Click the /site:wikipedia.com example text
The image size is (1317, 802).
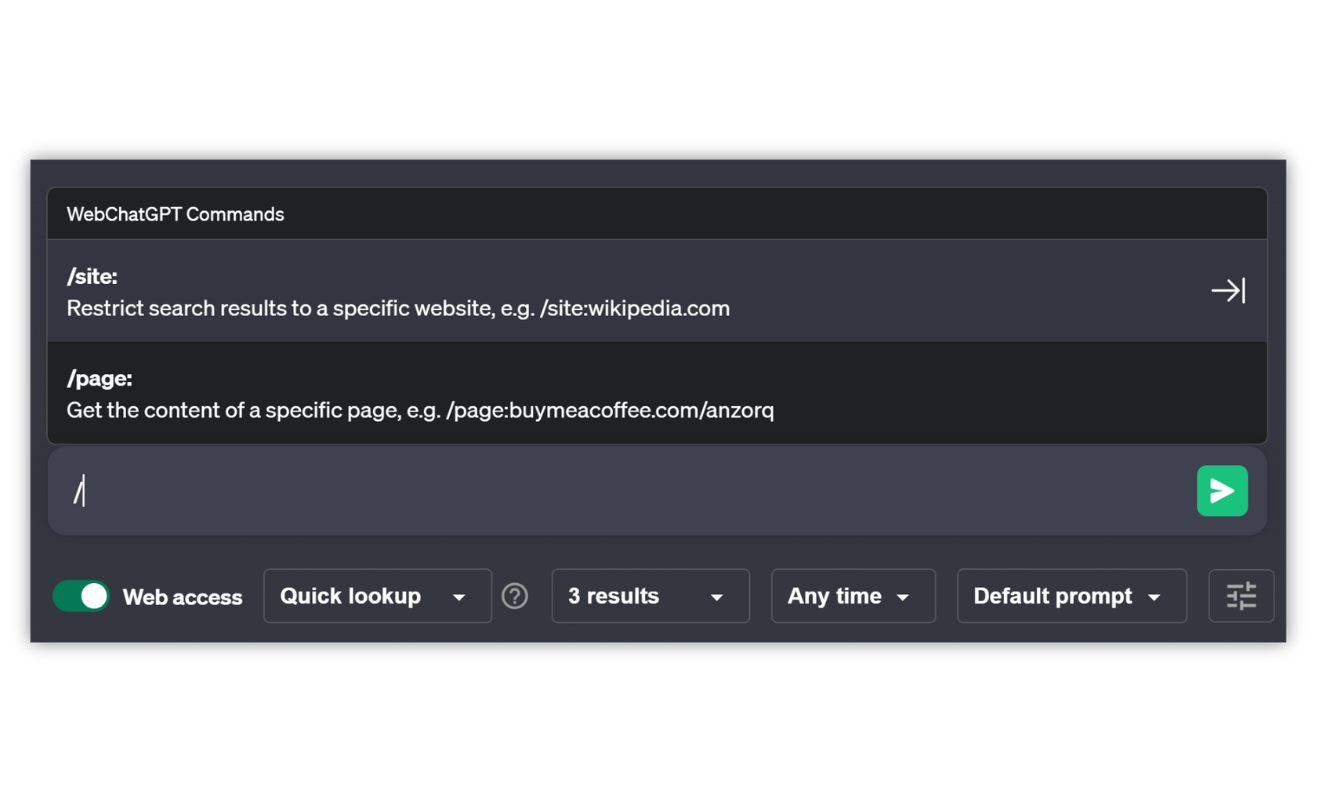point(636,309)
